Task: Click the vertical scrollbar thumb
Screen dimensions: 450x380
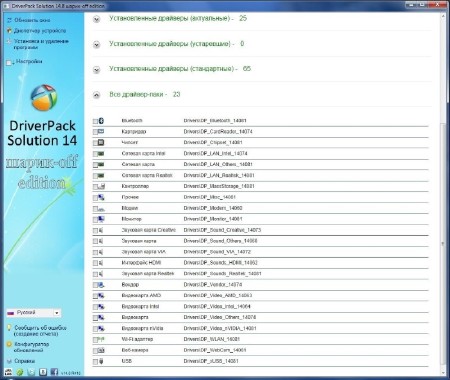Action: coord(443,243)
